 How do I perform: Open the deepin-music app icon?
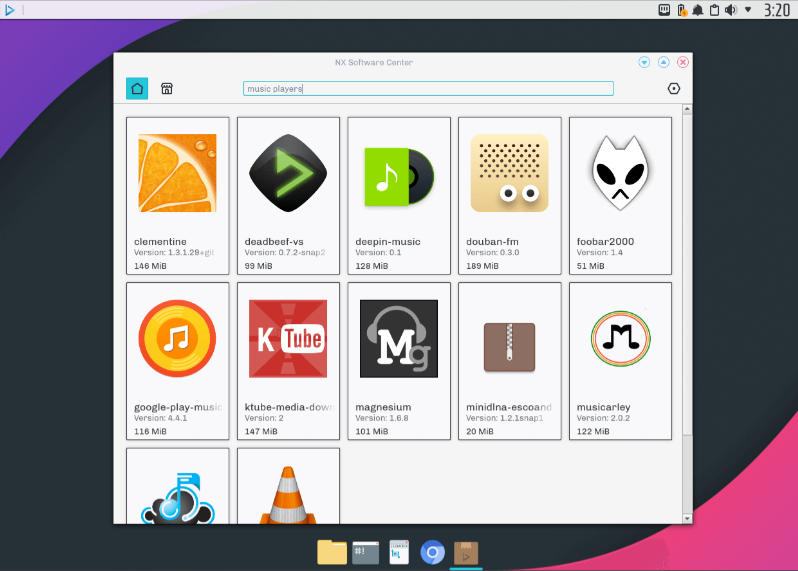coord(399,177)
